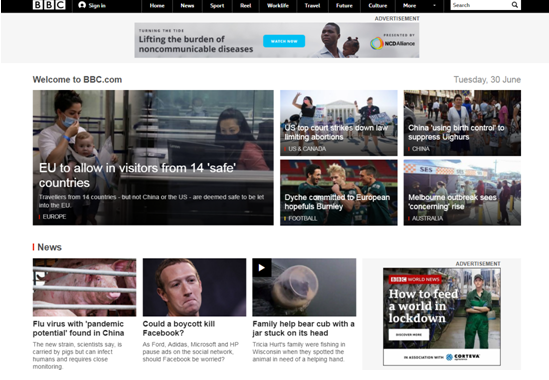This screenshot has height=380, width=549.
Task: Go to the Worklife section
Action: click(278, 6)
